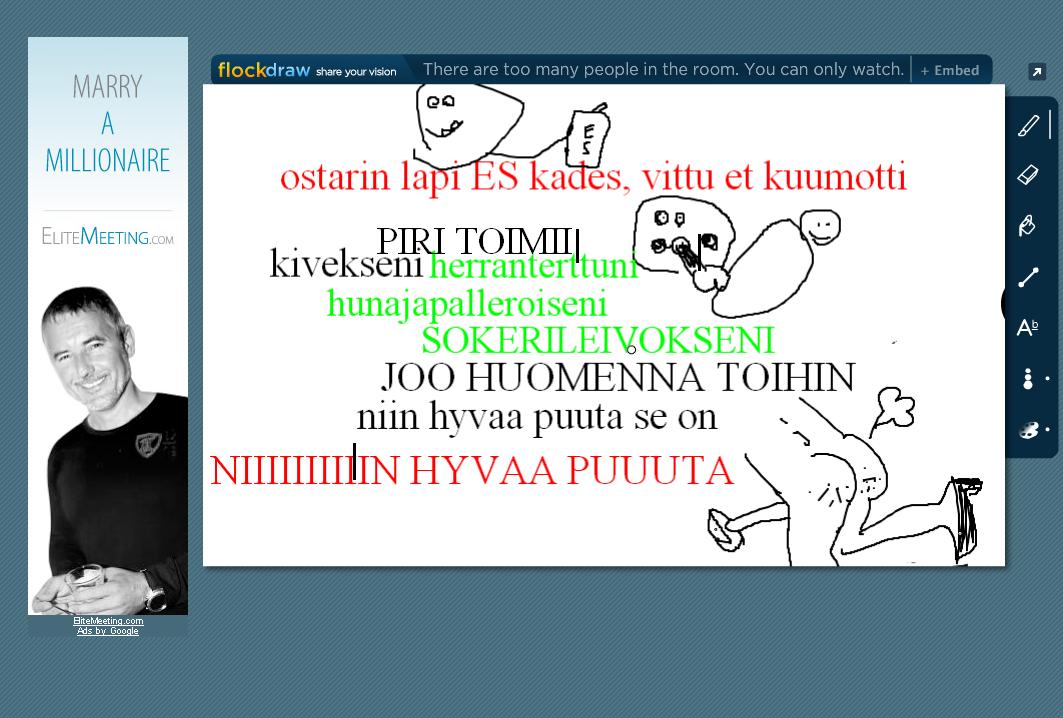Open the brush size selector
1063x718 pixels.
1030,379
